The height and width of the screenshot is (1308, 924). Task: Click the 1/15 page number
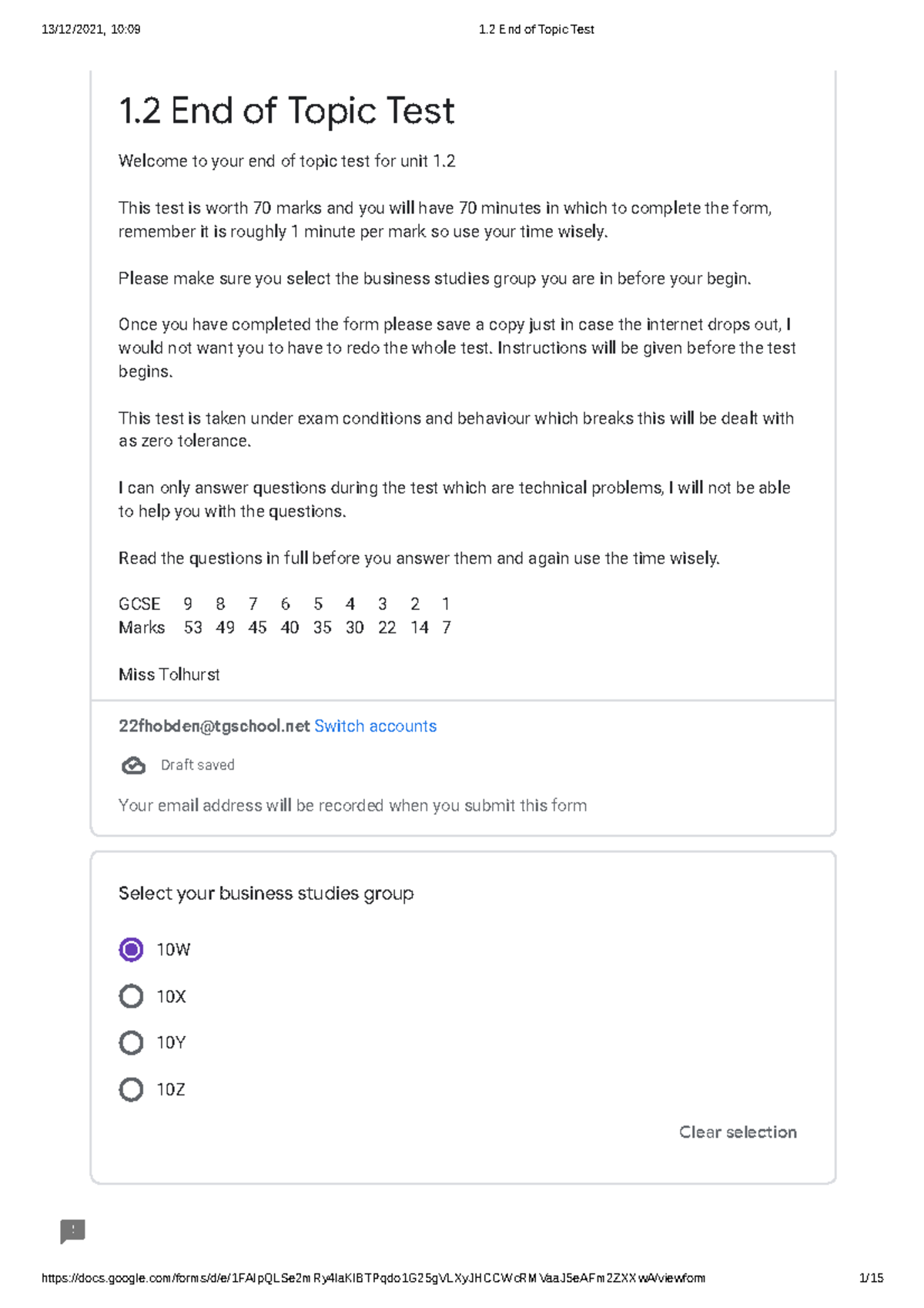871,1278
